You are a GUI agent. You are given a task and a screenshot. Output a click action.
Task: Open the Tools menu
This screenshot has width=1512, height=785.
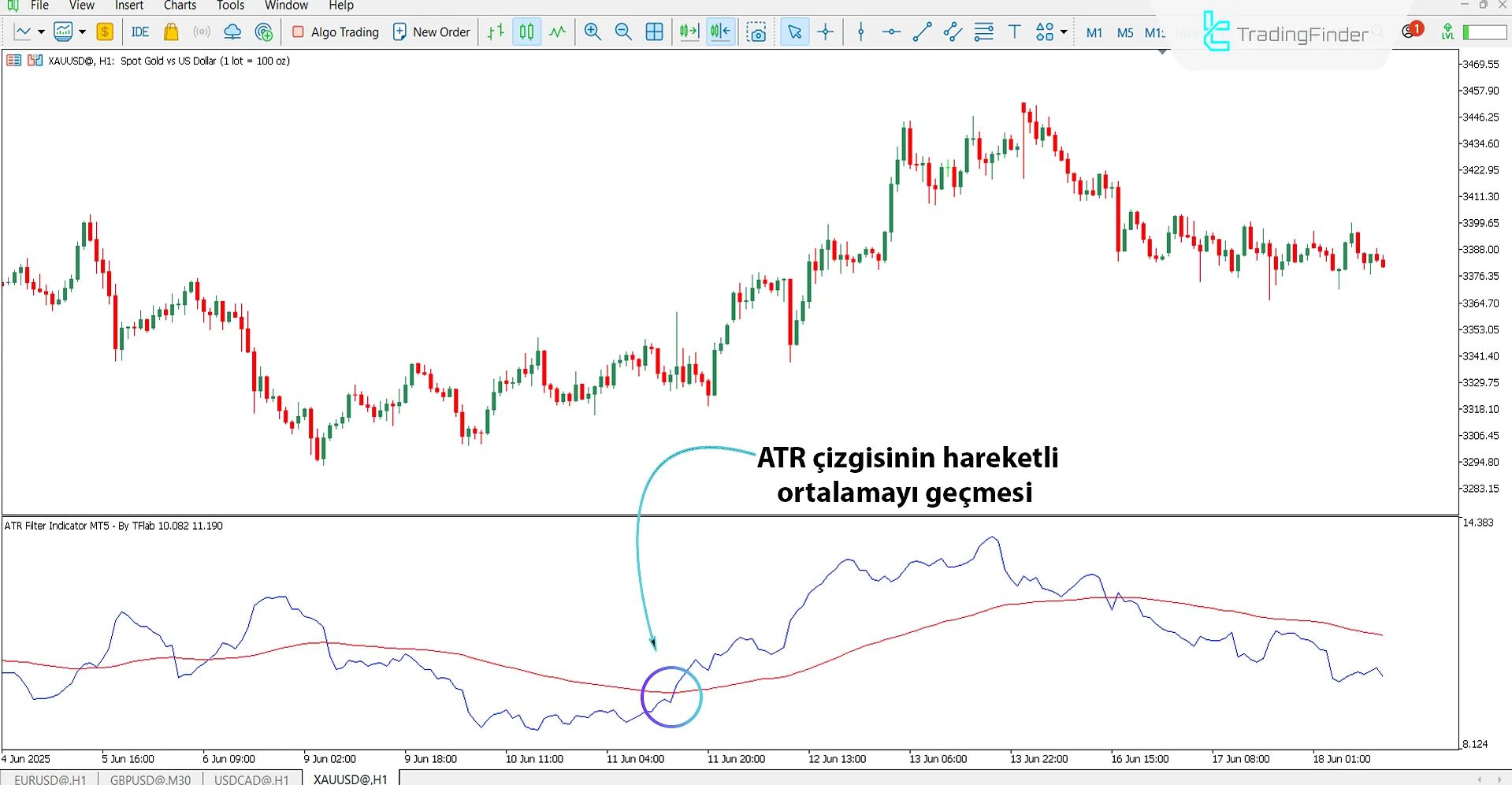tap(230, 6)
